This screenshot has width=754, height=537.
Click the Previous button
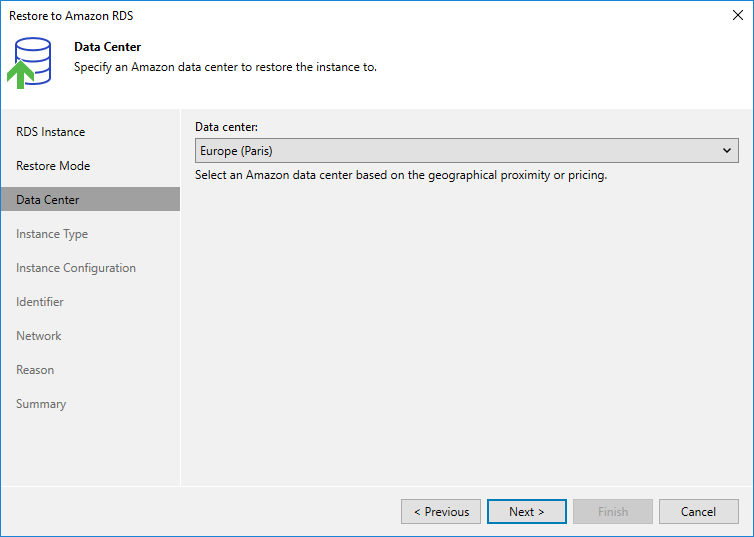pyautogui.click(x=441, y=512)
